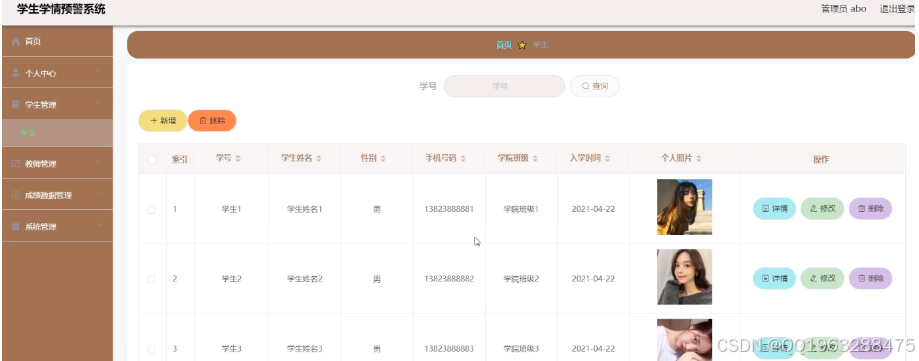Sort by the 手机号码 column arrows
919x361 pixels.
click(463, 159)
